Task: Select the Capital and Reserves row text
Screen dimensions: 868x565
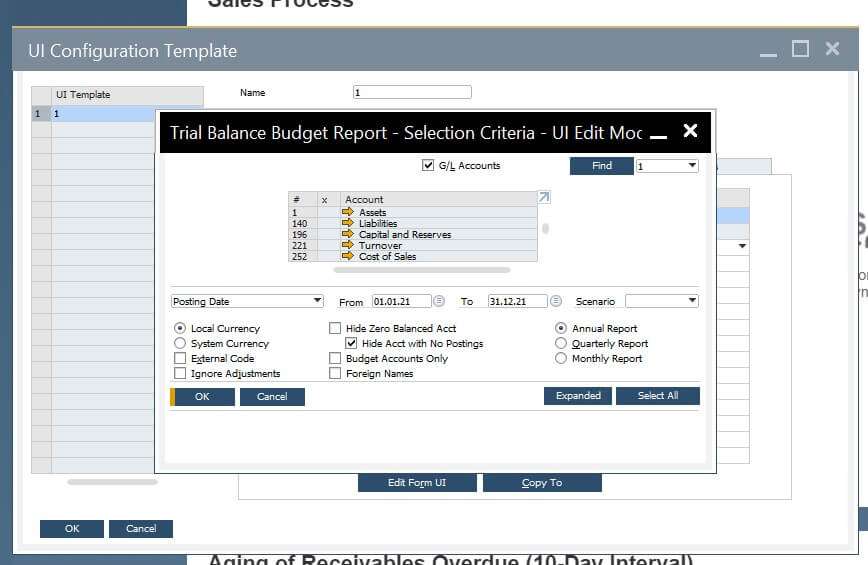Action: [405, 235]
